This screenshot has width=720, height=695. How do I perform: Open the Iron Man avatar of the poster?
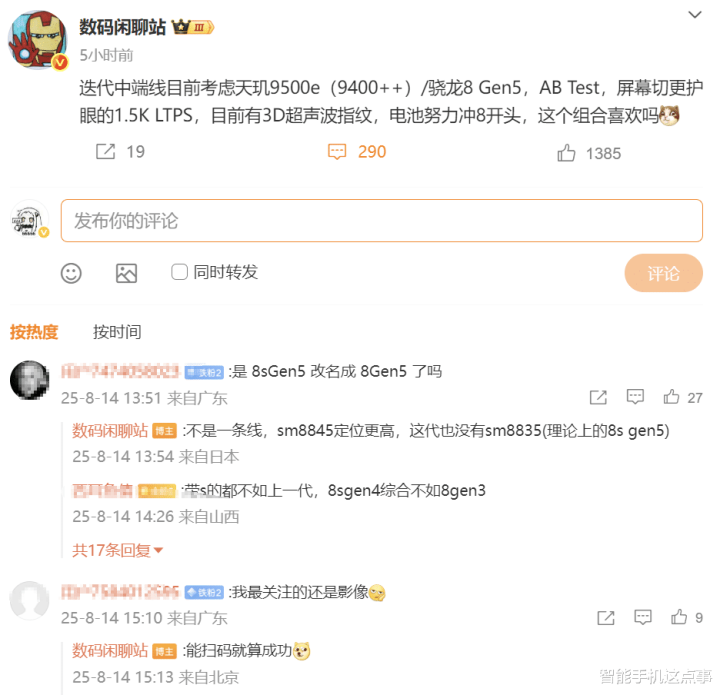pyautogui.click(x=38, y=40)
